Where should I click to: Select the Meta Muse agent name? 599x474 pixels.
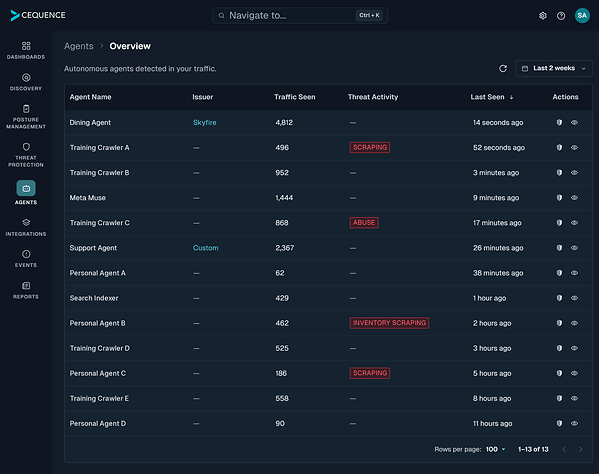pyautogui.click(x=87, y=198)
